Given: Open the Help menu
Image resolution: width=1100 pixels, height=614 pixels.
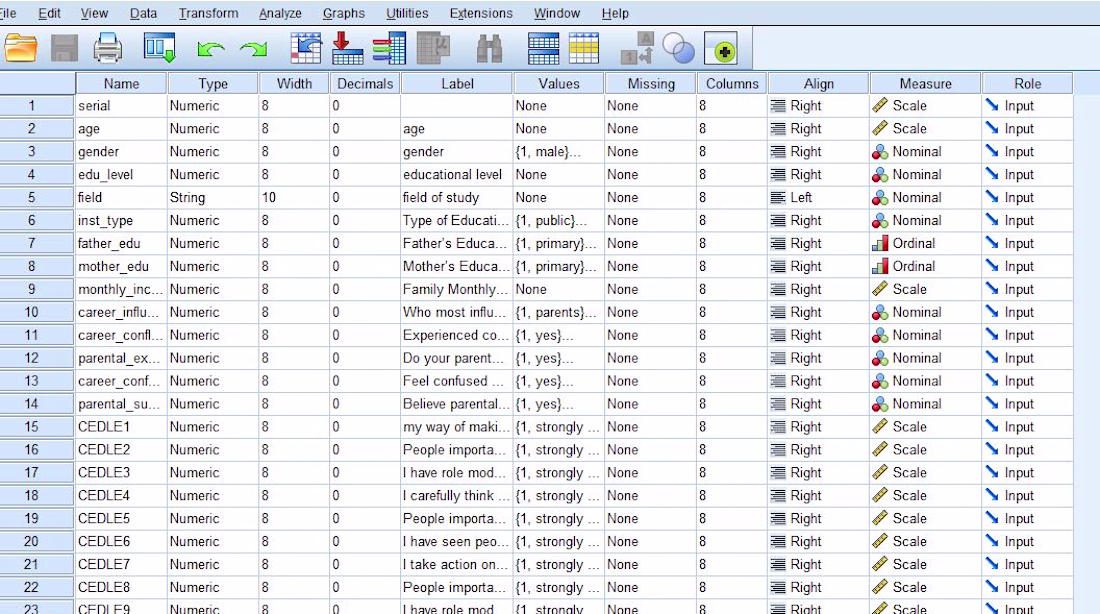Looking at the screenshot, I should (x=615, y=13).
